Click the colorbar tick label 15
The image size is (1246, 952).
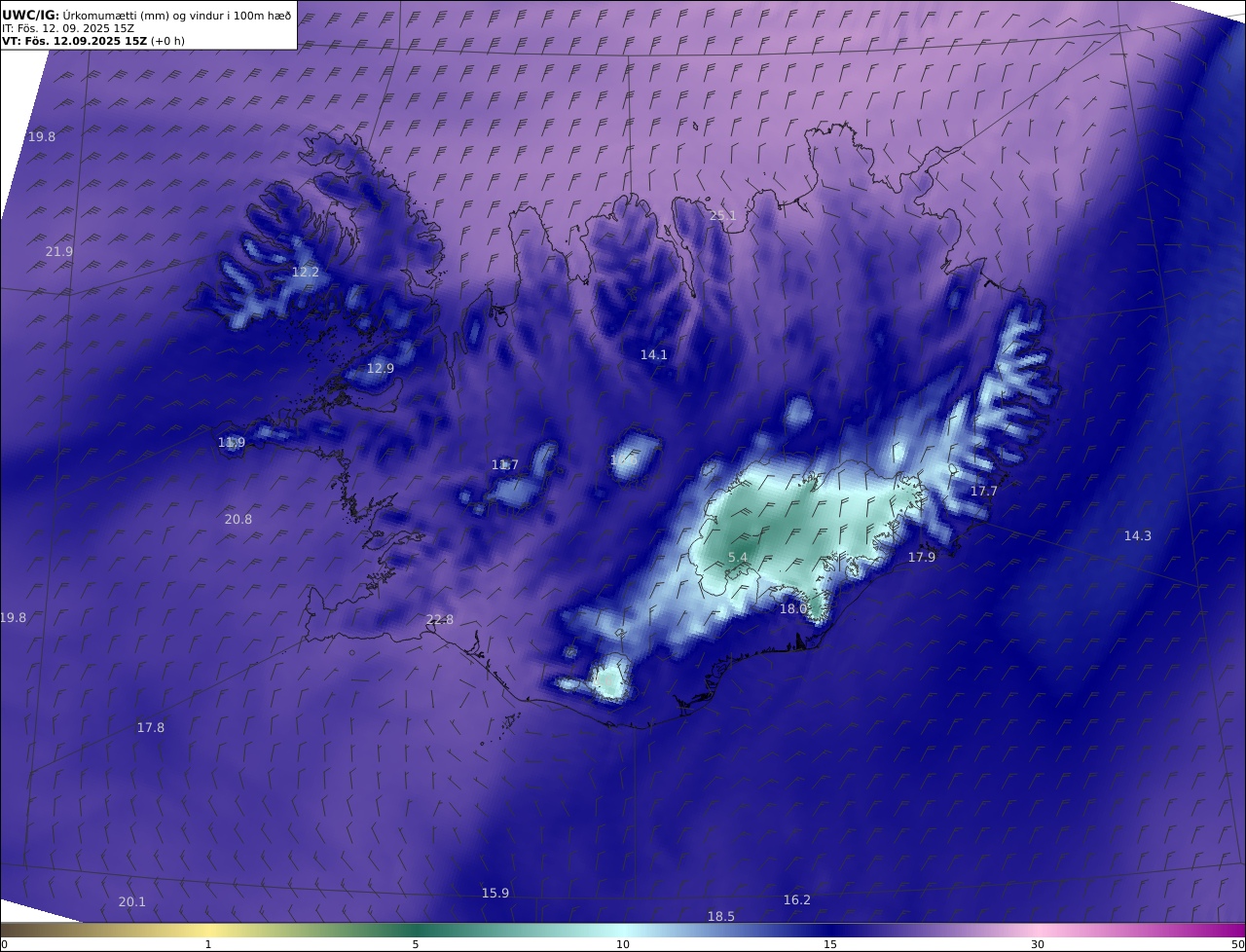click(830, 944)
